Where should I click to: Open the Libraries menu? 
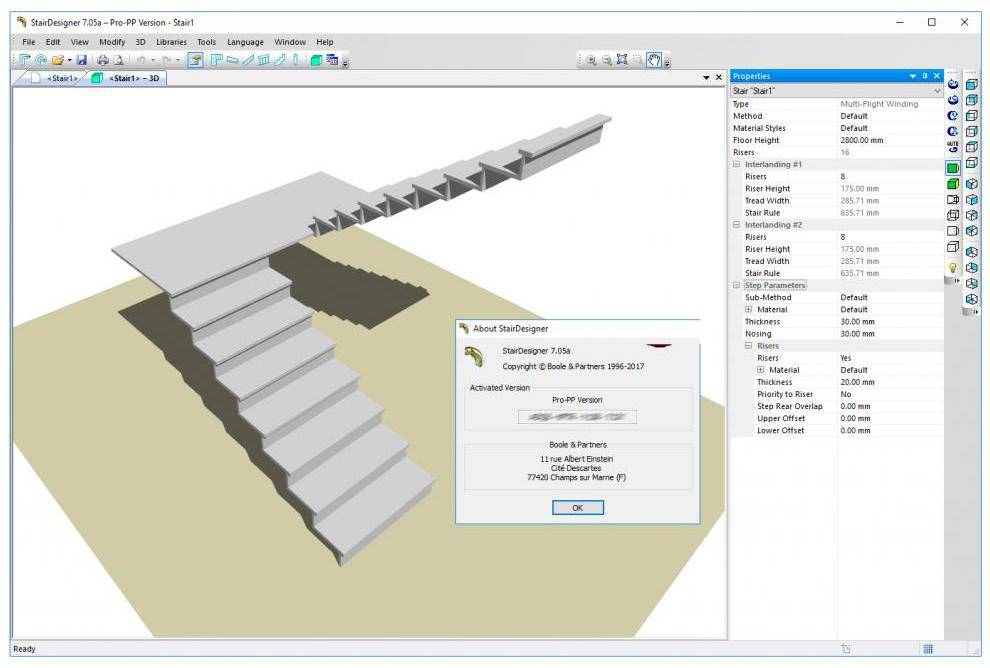[x=171, y=42]
